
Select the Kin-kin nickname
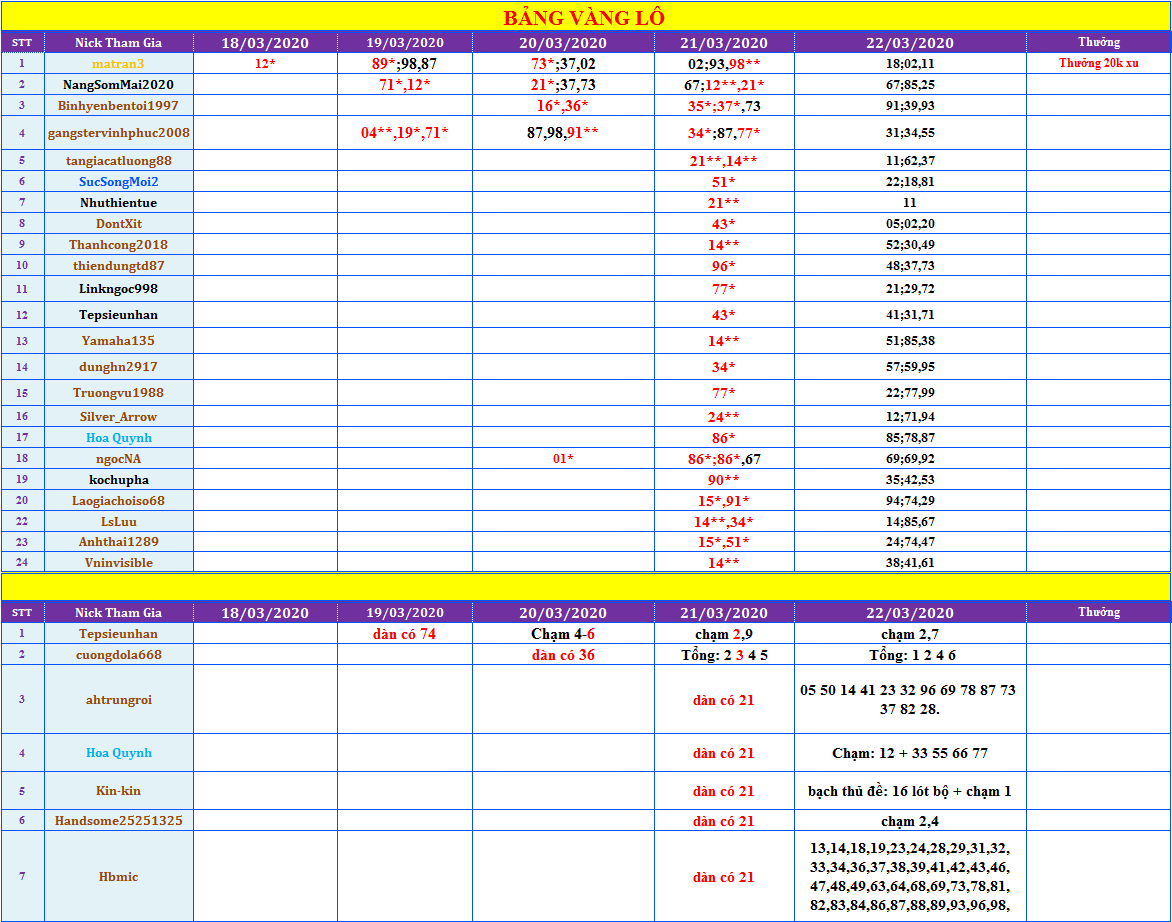119,790
